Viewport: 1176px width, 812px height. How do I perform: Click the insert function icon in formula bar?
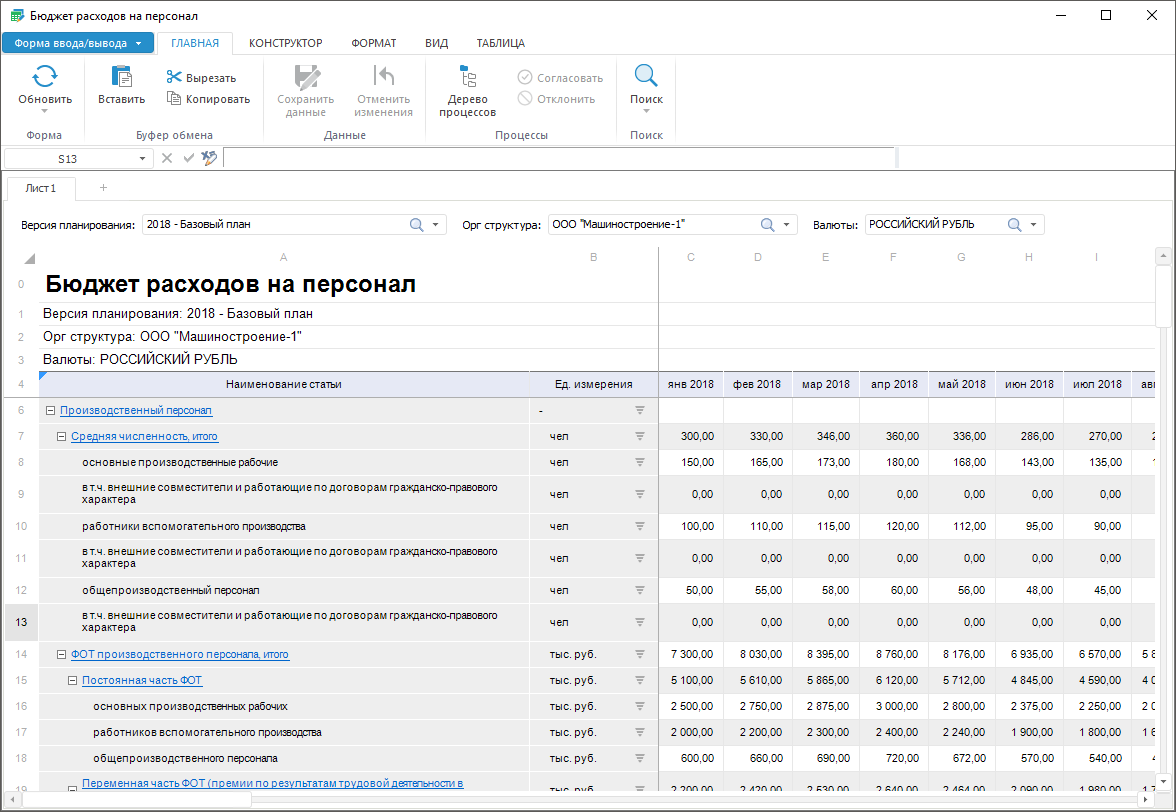[x=209, y=158]
